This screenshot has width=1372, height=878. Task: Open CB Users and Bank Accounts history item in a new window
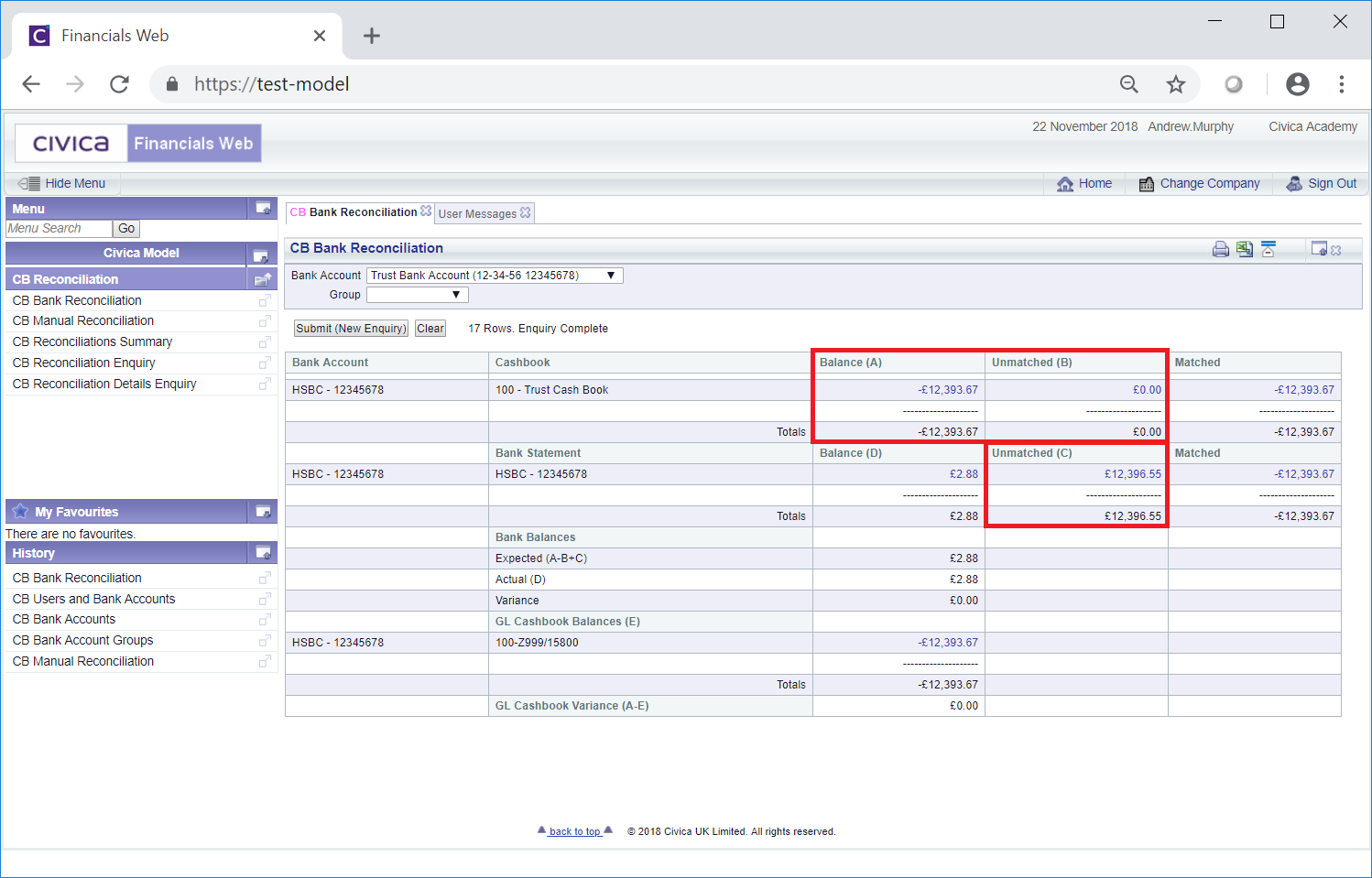tap(265, 599)
